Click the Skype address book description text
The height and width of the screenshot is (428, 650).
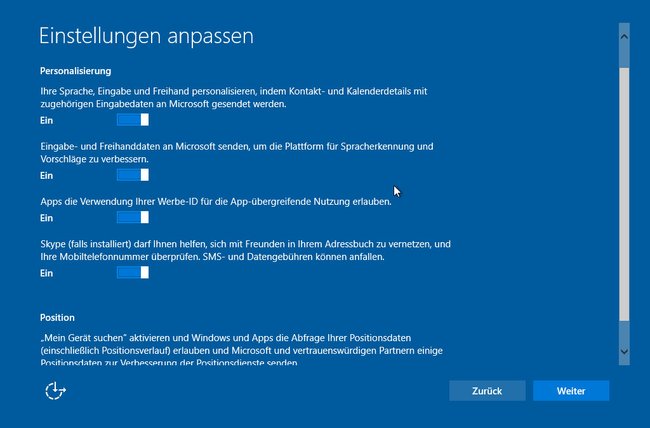tap(245, 250)
